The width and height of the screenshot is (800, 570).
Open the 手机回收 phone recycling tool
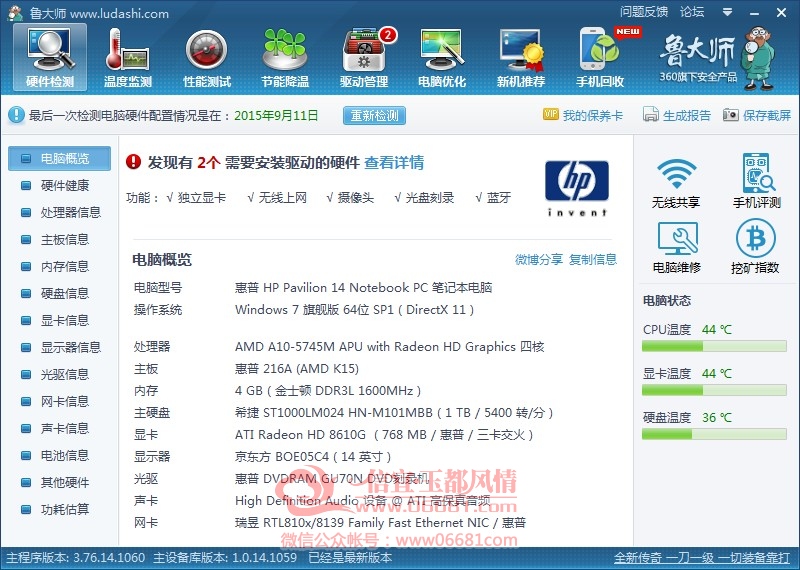(601, 57)
